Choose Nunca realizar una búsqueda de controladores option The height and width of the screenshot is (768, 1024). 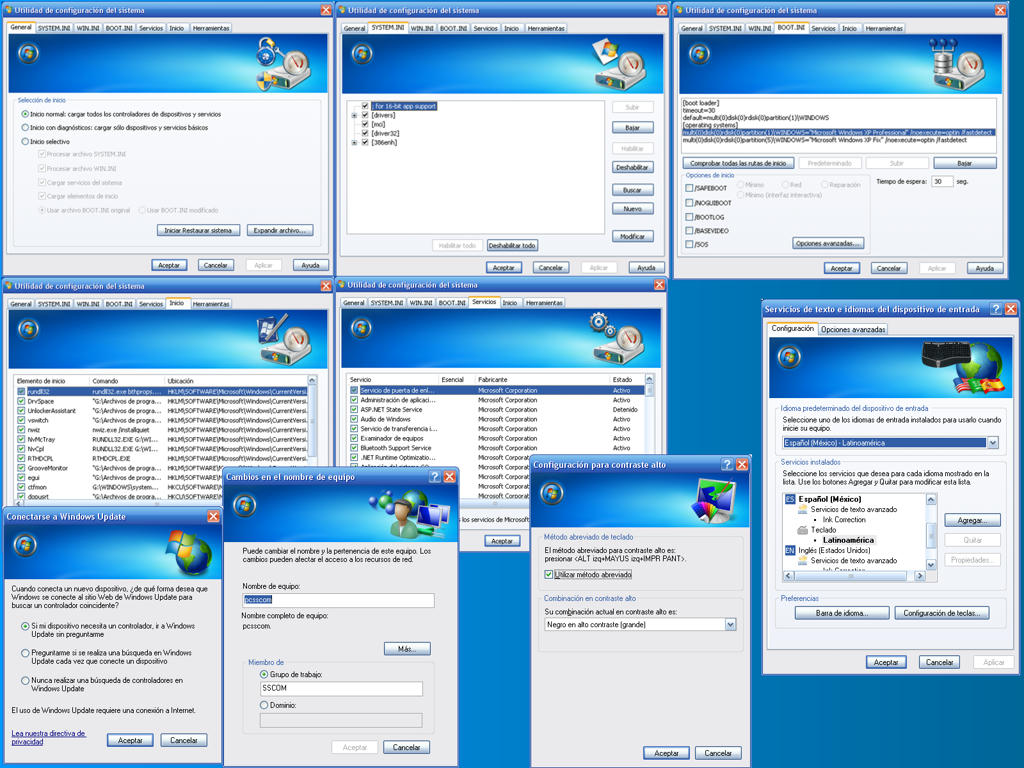(x=25, y=680)
